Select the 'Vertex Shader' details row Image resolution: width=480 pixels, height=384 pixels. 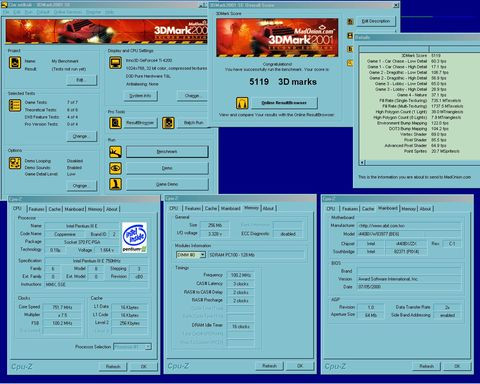pyautogui.click(x=421, y=134)
